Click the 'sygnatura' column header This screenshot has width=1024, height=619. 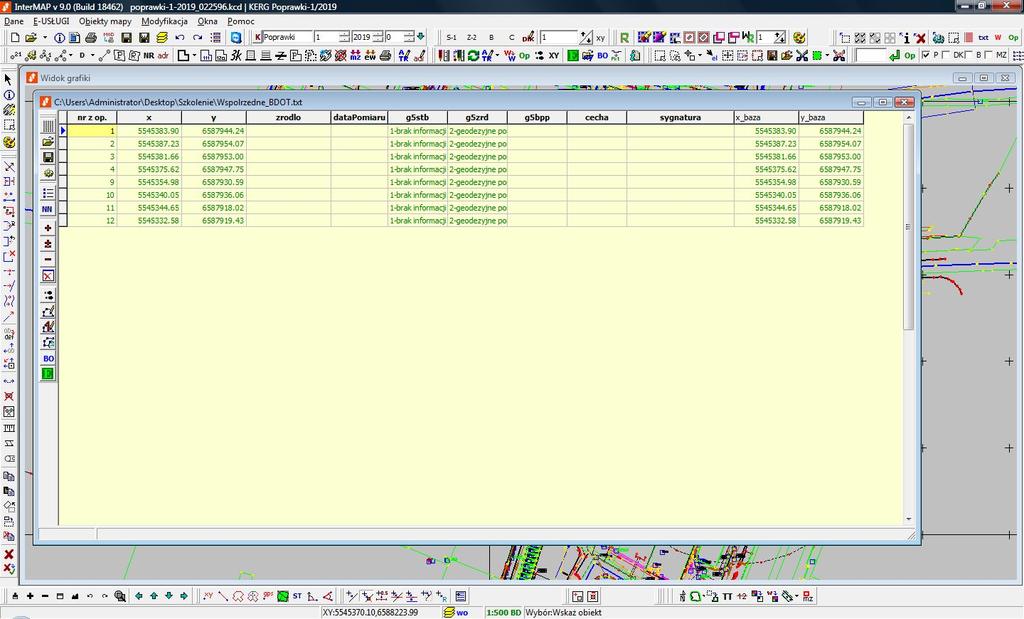(680, 118)
